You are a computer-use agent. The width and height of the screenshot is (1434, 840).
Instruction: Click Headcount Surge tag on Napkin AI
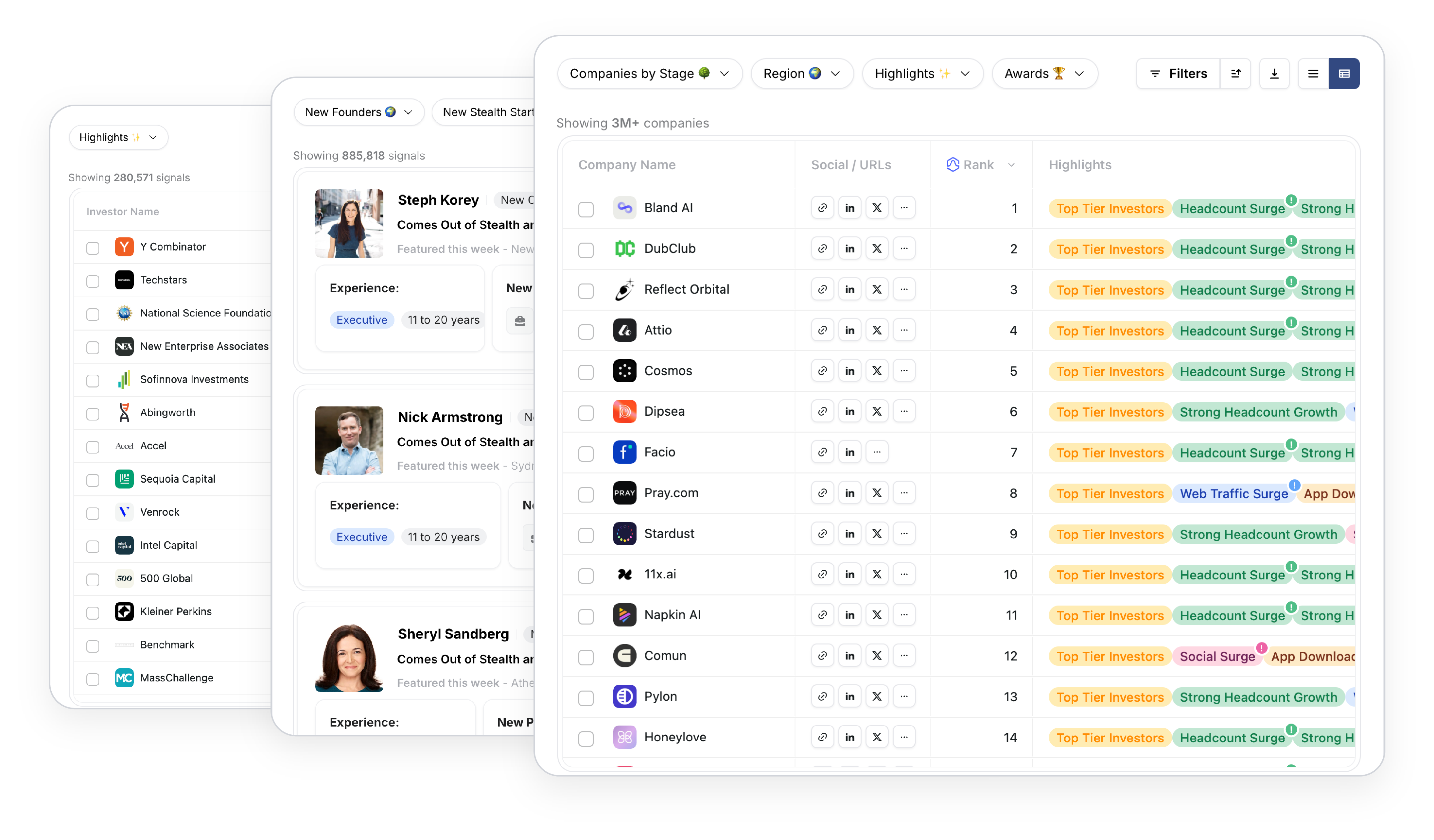[1232, 616]
